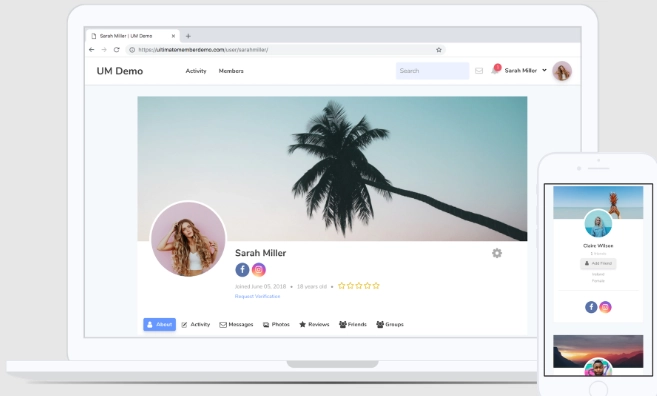
Task: Open the profile settings gear icon
Action: coord(497,253)
